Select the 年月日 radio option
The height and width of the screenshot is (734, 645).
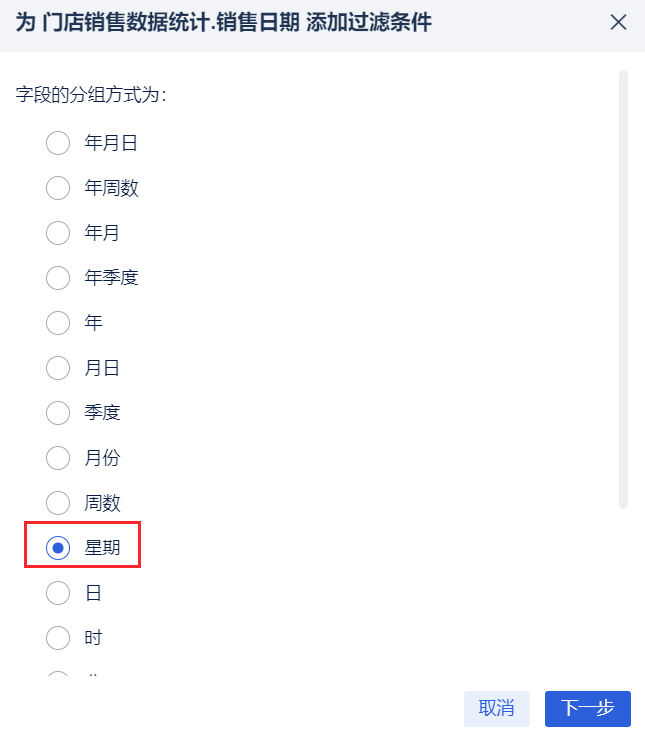pyautogui.click(x=58, y=143)
